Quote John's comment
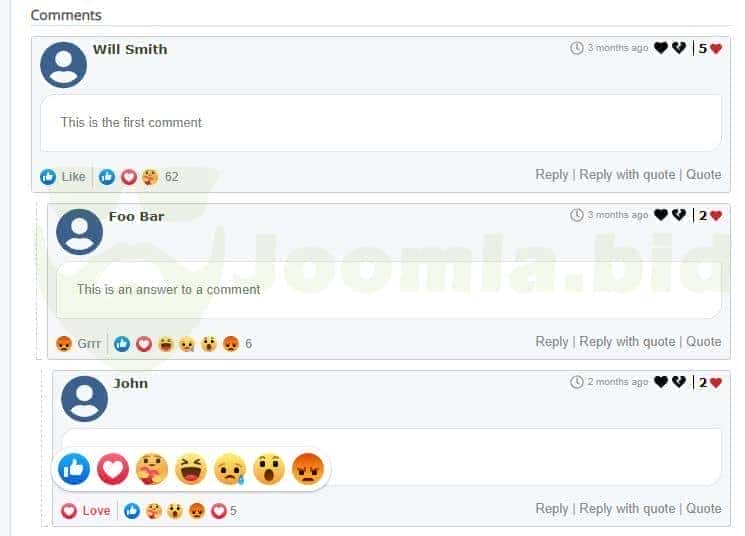The image size is (745, 536). pos(703,508)
